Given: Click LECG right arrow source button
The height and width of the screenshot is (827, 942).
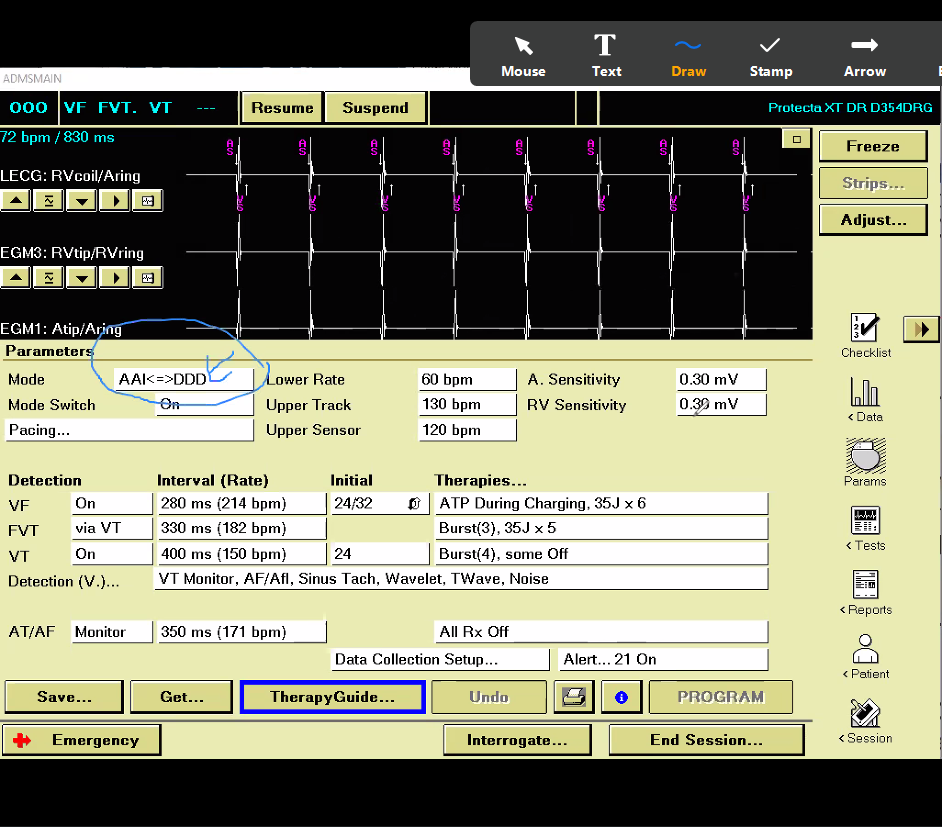Looking at the screenshot, I should tap(115, 201).
